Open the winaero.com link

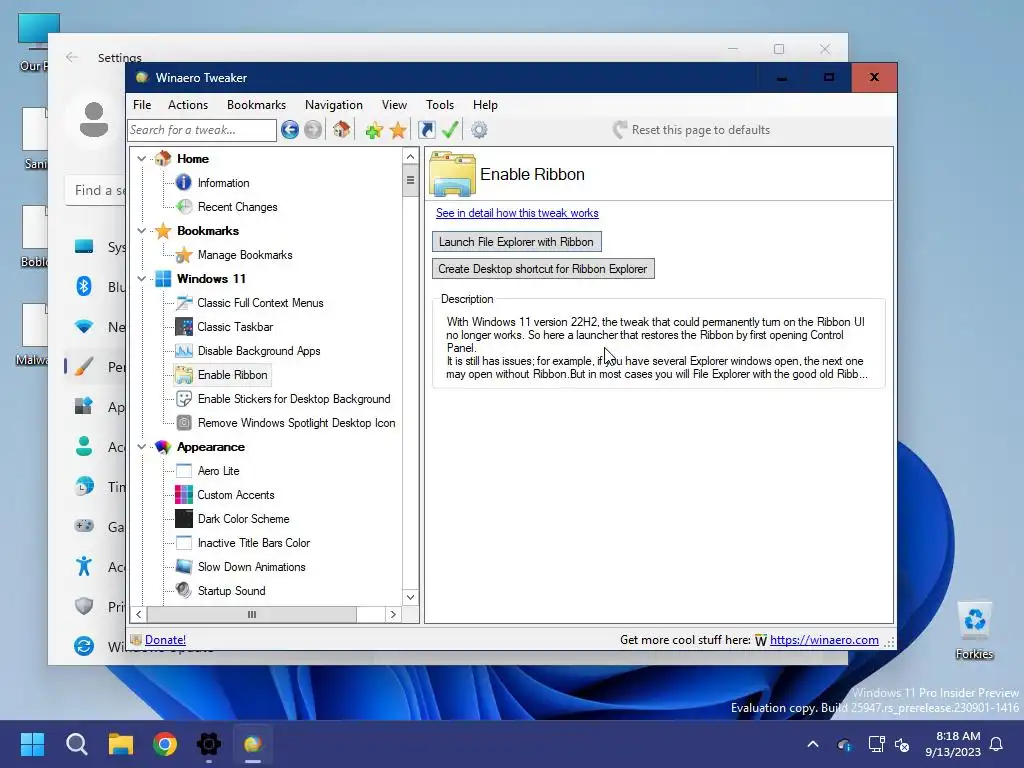(824, 640)
